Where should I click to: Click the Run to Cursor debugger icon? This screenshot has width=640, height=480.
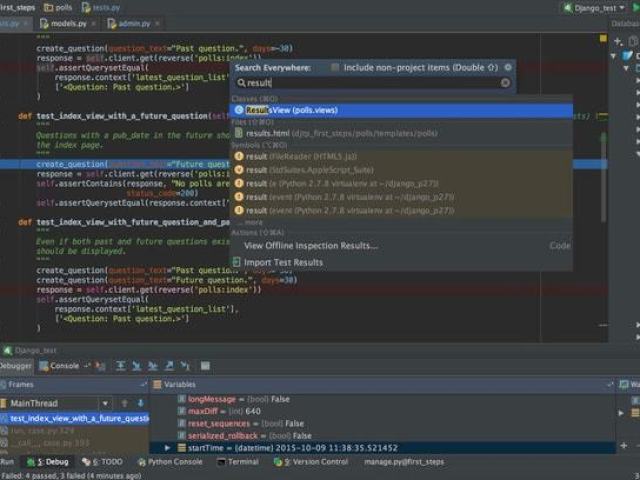click(x=185, y=366)
